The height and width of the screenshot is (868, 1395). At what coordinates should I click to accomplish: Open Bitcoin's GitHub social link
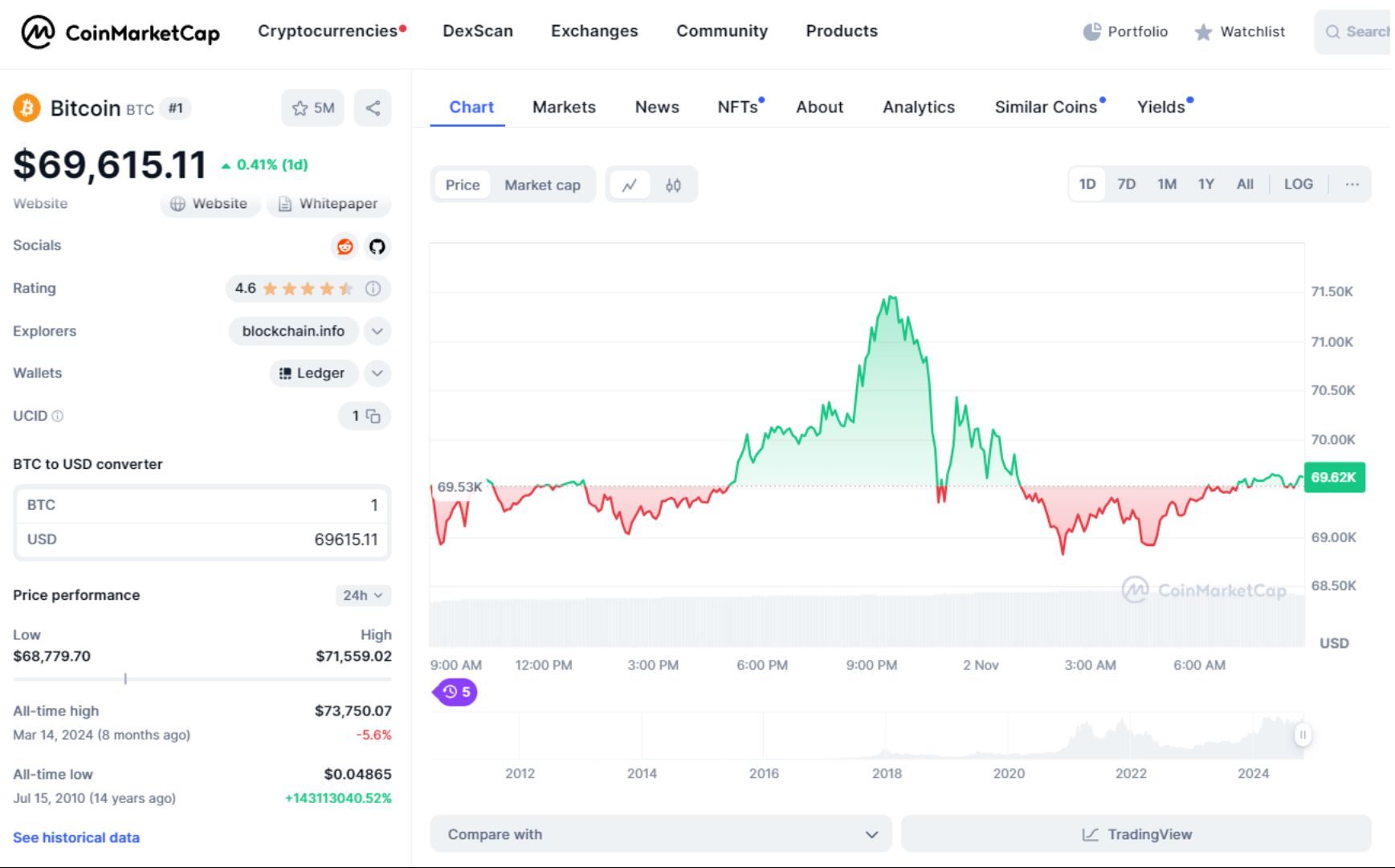377,247
